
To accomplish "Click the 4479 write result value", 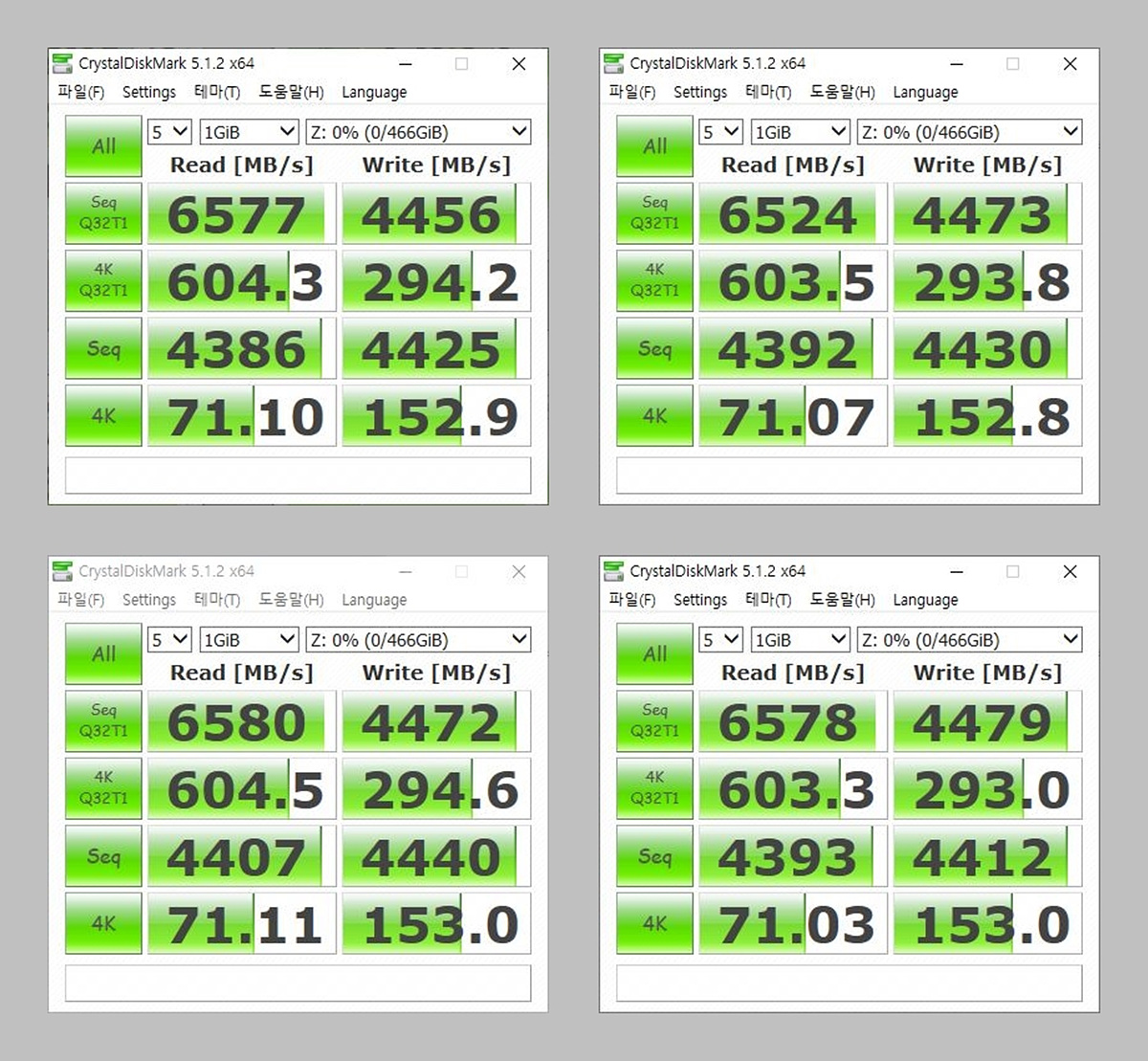I will (x=987, y=721).
